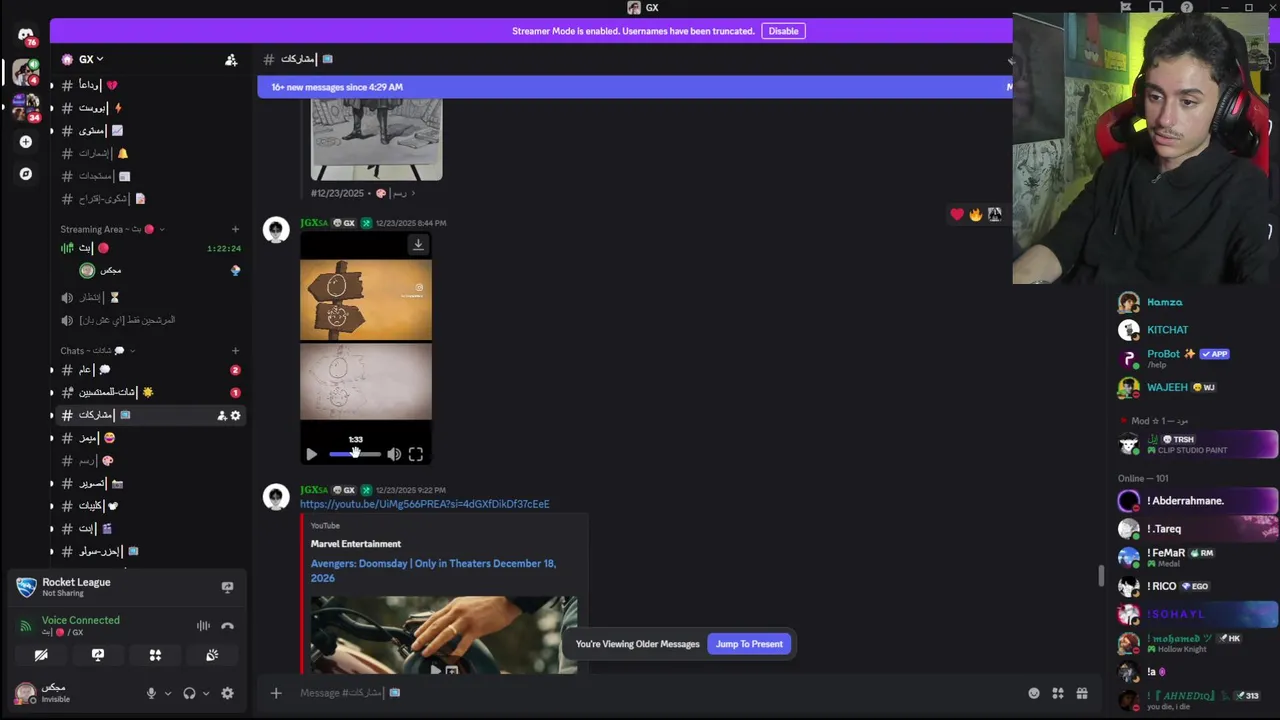Open ميمز channel
The width and height of the screenshot is (1280, 720).
click(150, 438)
